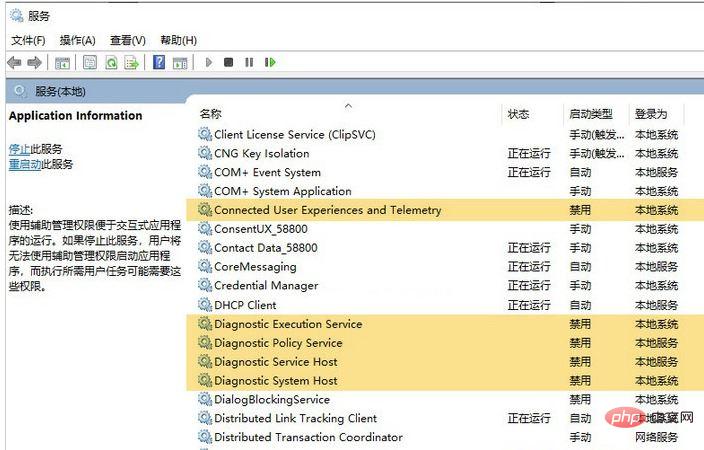Viewport: 704px width, 450px height.
Task: Sort by the 名称 column header
Action: pos(211,114)
